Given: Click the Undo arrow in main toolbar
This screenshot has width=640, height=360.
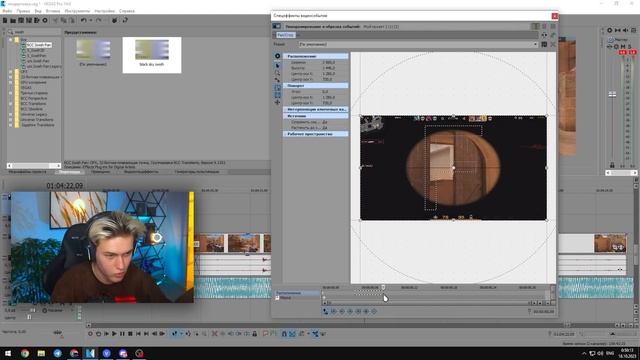Looking at the screenshot, I should (x=83, y=20).
